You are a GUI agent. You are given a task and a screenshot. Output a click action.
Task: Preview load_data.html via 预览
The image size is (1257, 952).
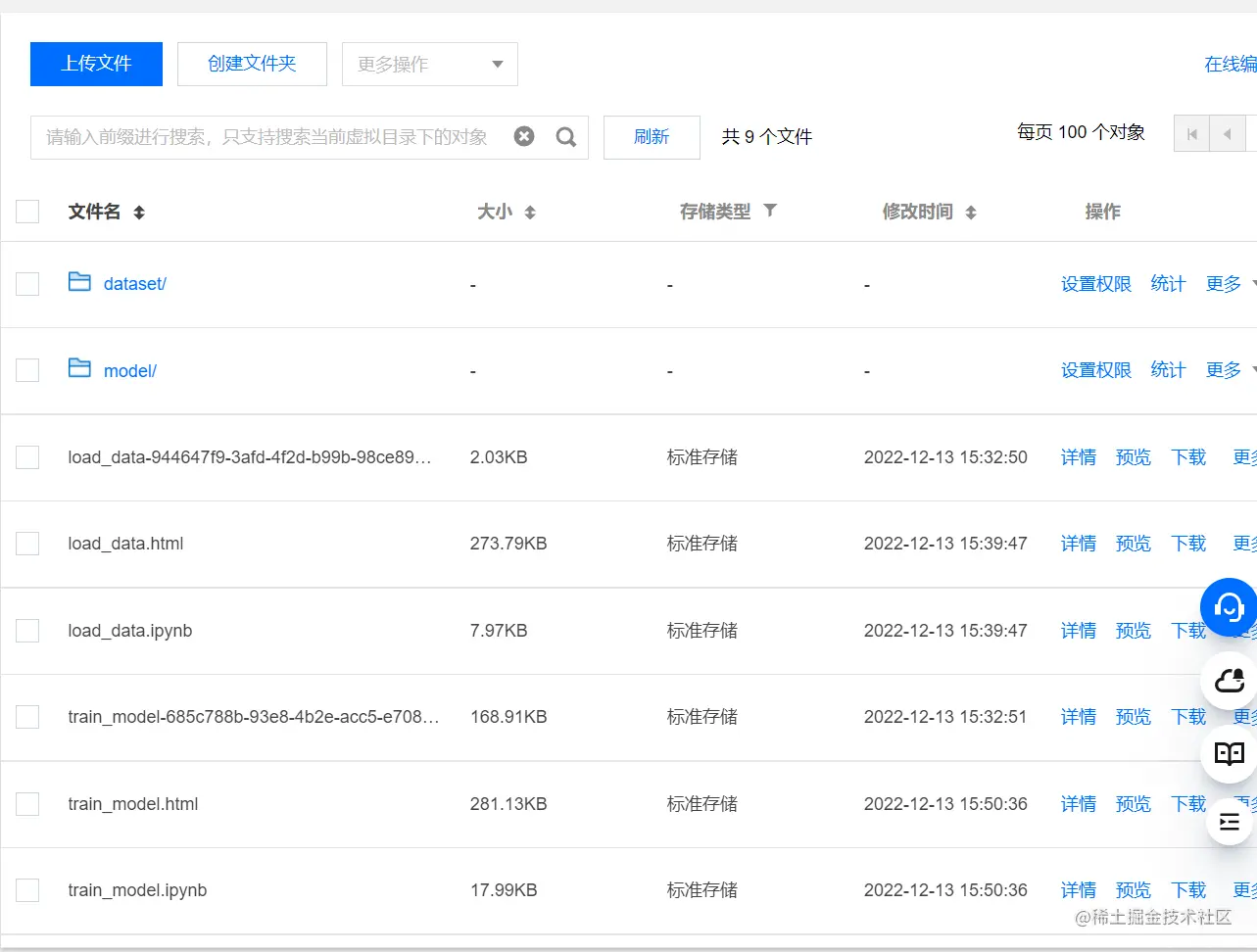[1134, 544]
